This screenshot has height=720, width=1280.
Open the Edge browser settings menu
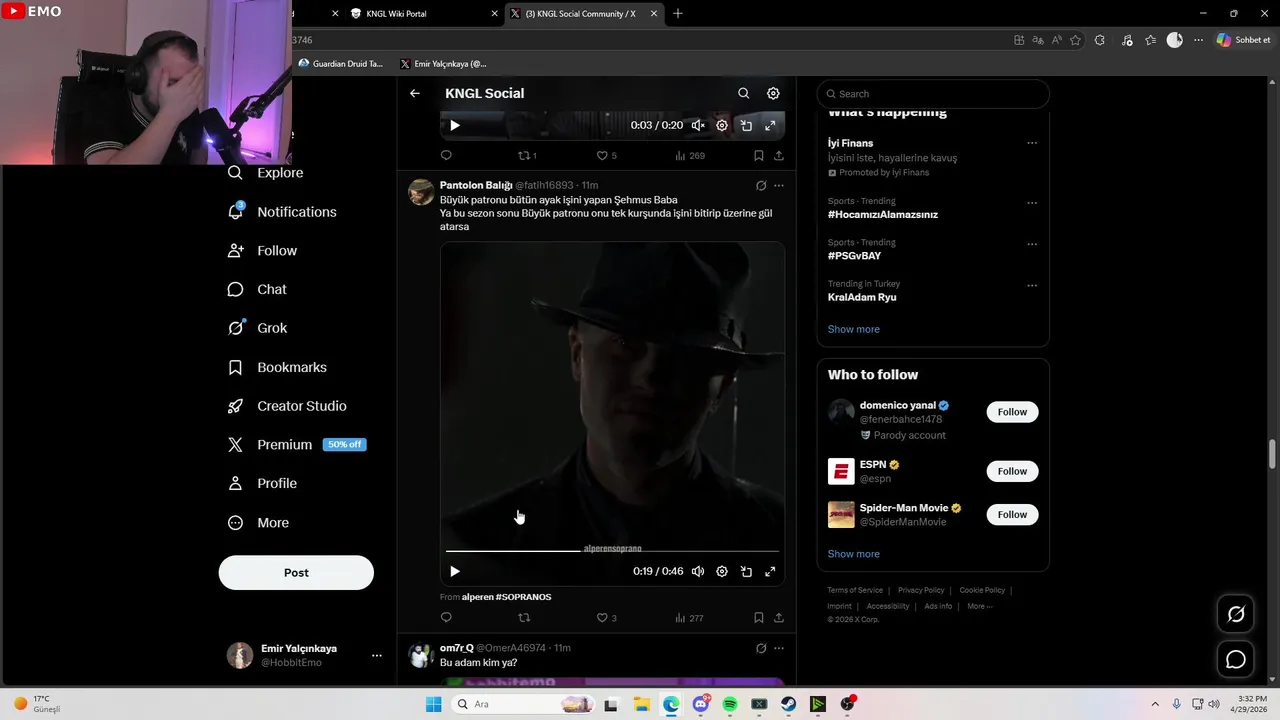coord(1198,40)
